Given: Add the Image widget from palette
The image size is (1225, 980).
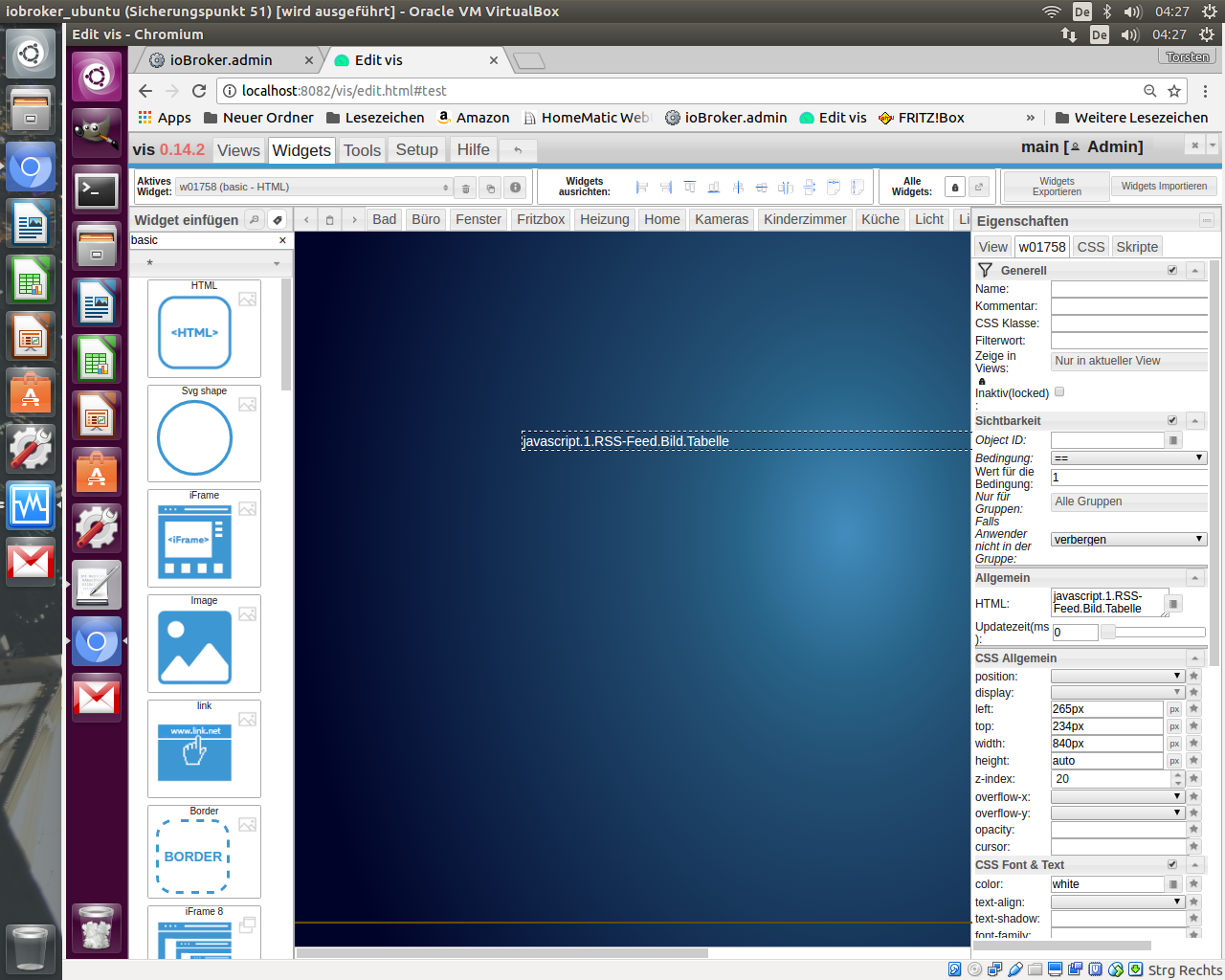Looking at the screenshot, I should [204, 644].
